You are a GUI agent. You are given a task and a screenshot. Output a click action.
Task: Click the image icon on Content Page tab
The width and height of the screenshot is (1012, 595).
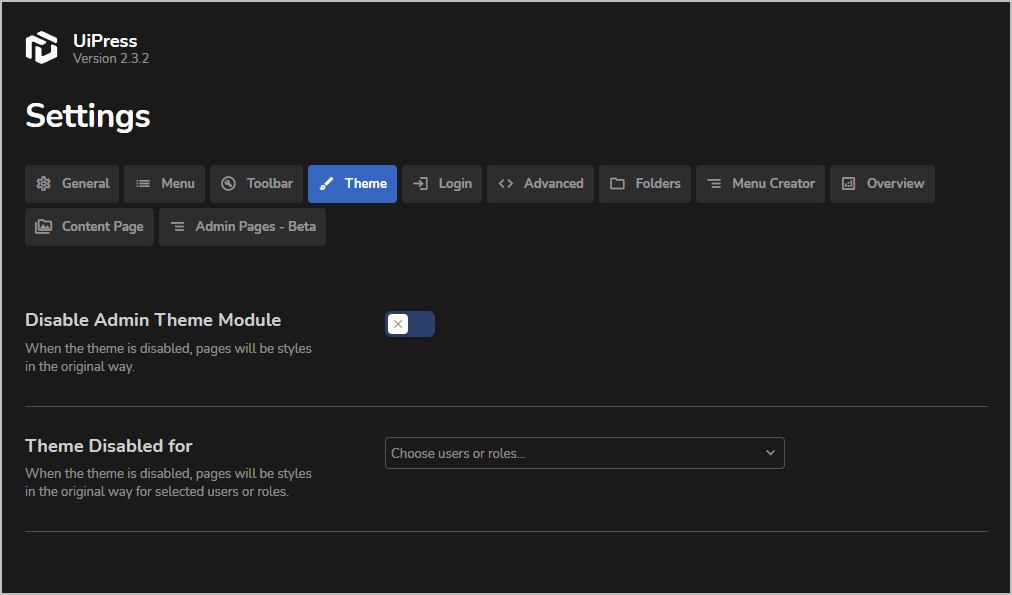coord(43,227)
